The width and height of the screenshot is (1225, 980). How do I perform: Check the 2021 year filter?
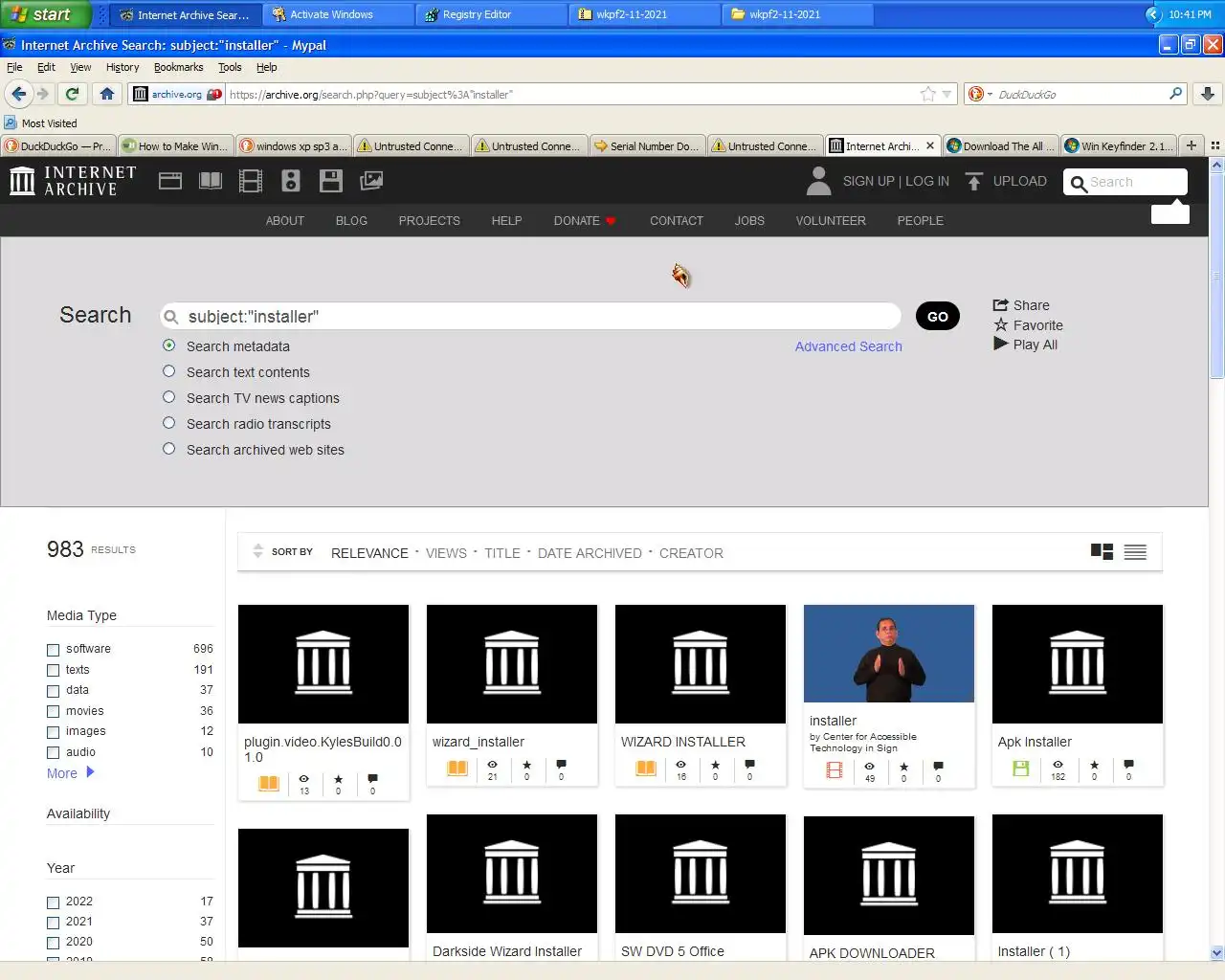tap(54, 922)
